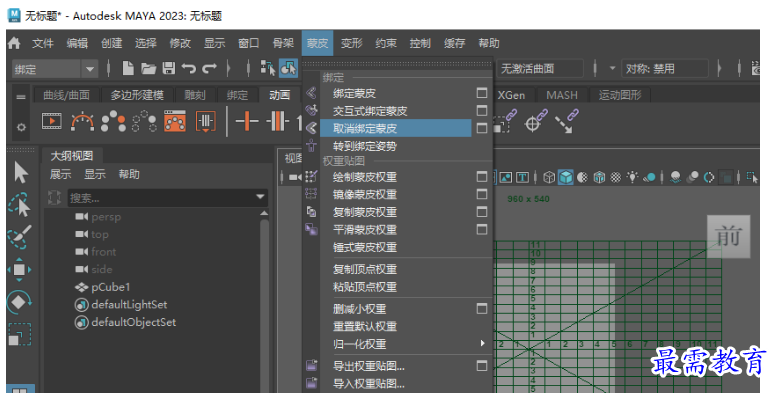
Task: Select by object type mode icon
Action: (288, 68)
